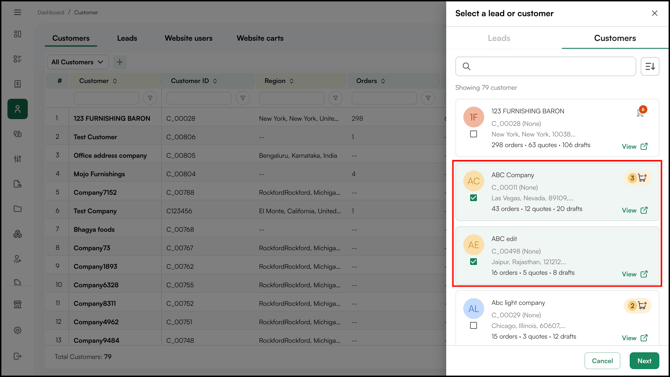Click the Company9484 row name

(x=96, y=341)
